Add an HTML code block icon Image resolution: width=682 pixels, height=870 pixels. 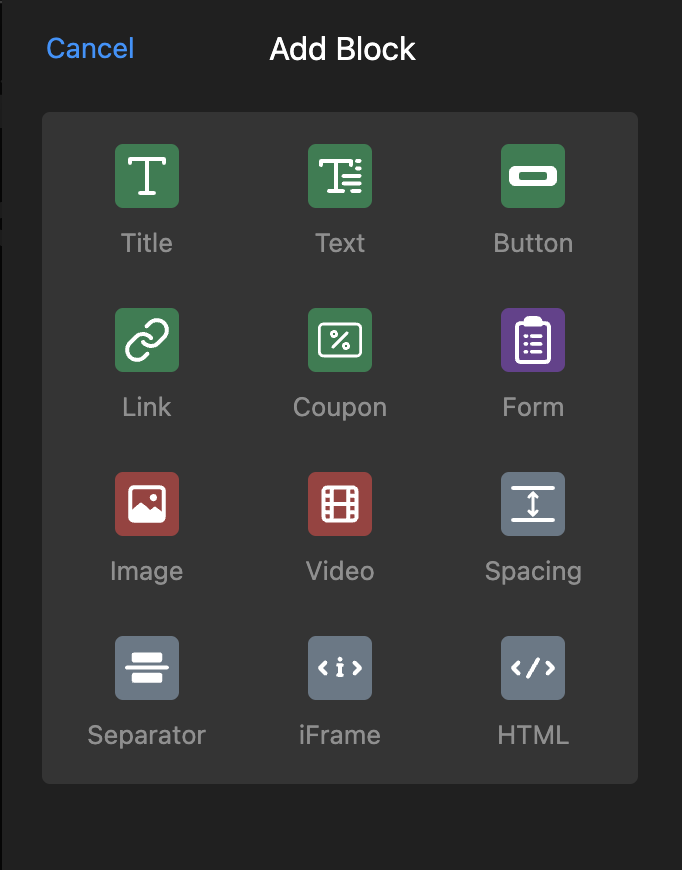pyautogui.click(x=533, y=668)
